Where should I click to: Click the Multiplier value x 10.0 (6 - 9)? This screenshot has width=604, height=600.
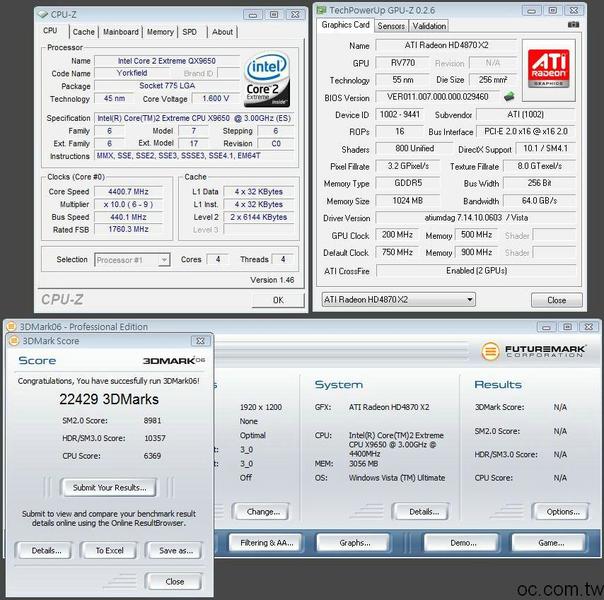pos(128,204)
